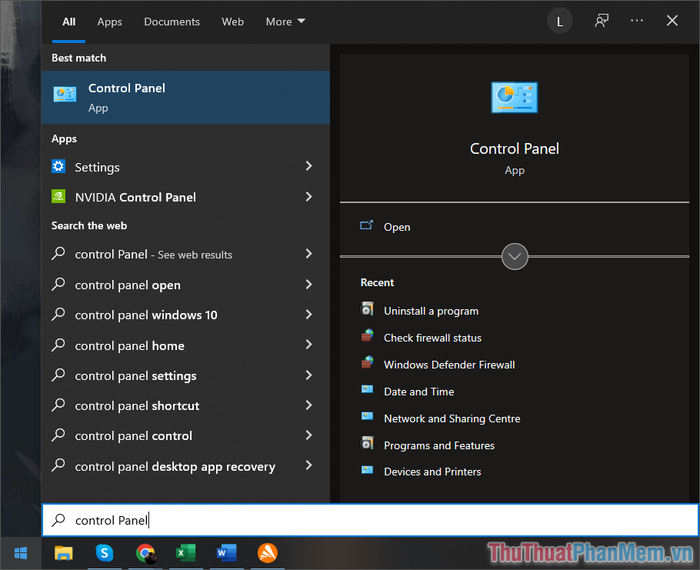
Task: Click the NVIDIA Control Panel result text
Action: [135, 197]
